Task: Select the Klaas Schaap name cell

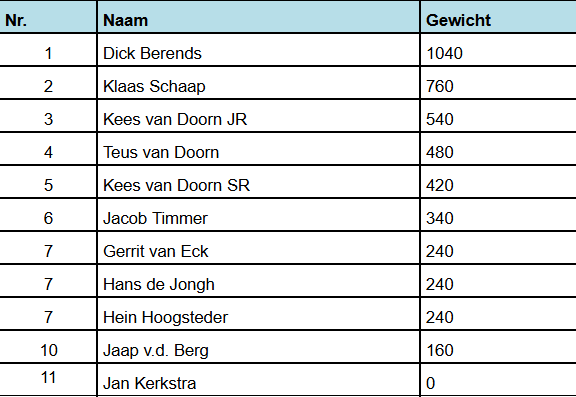Action: (x=259, y=83)
